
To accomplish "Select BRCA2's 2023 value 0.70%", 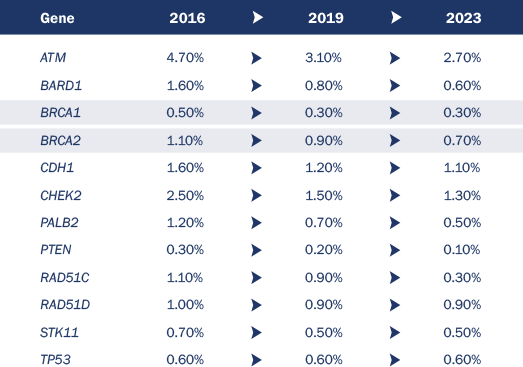I will coord(462,141).
